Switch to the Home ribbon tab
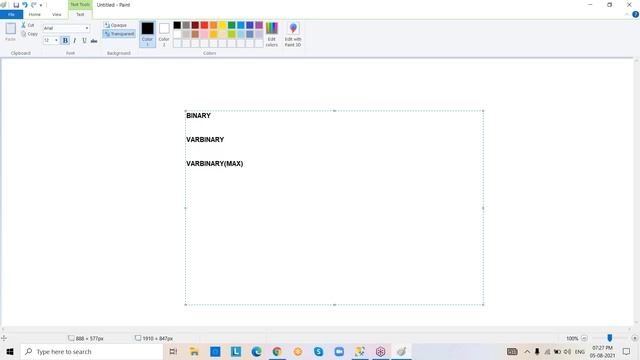This screenshot has height=360, width=640. (x=35, y=15)
